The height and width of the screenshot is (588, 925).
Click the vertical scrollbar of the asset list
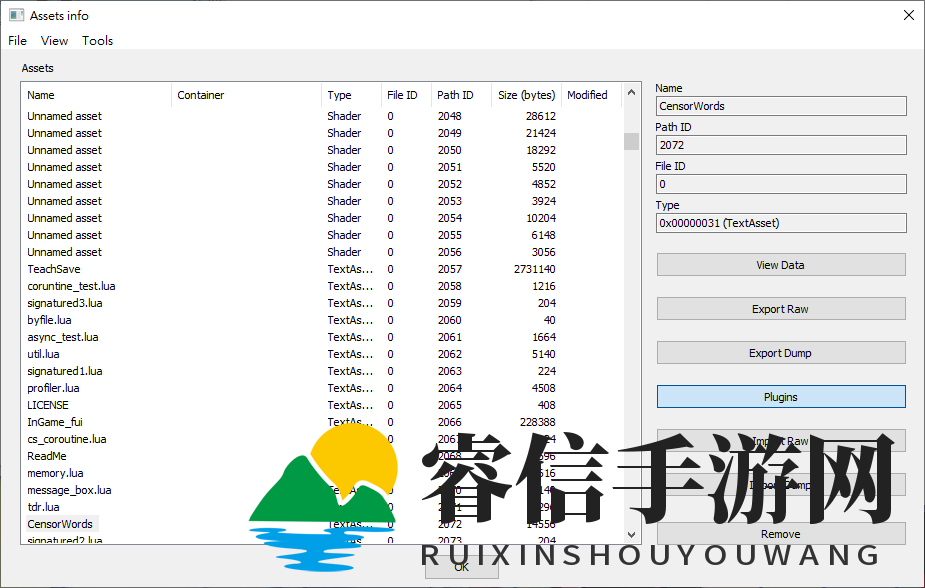coord(631,140)
